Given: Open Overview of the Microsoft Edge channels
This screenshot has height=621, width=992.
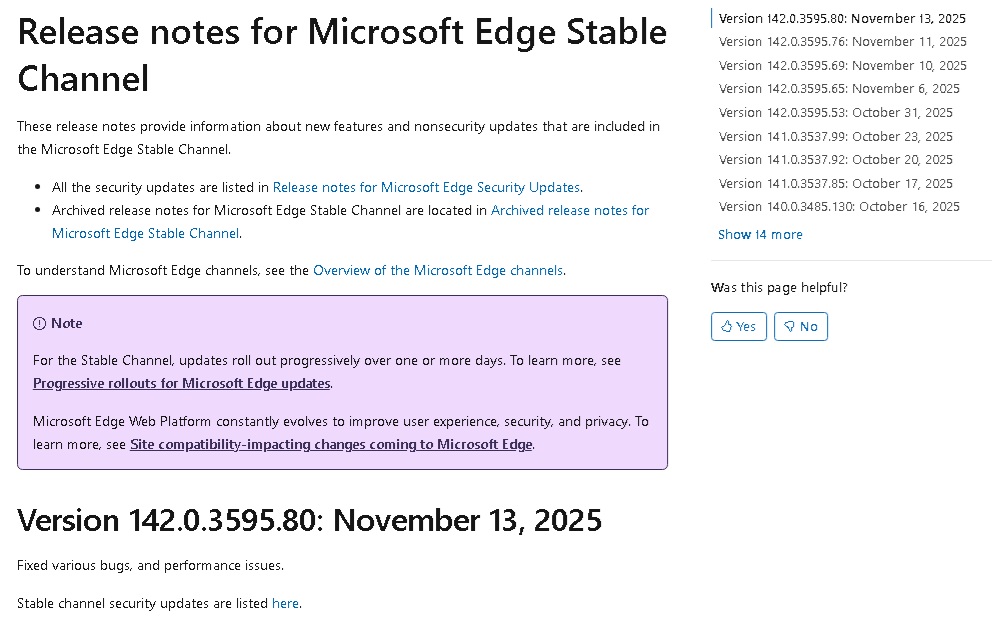Looking at the screenshot, I should [438, 270].
